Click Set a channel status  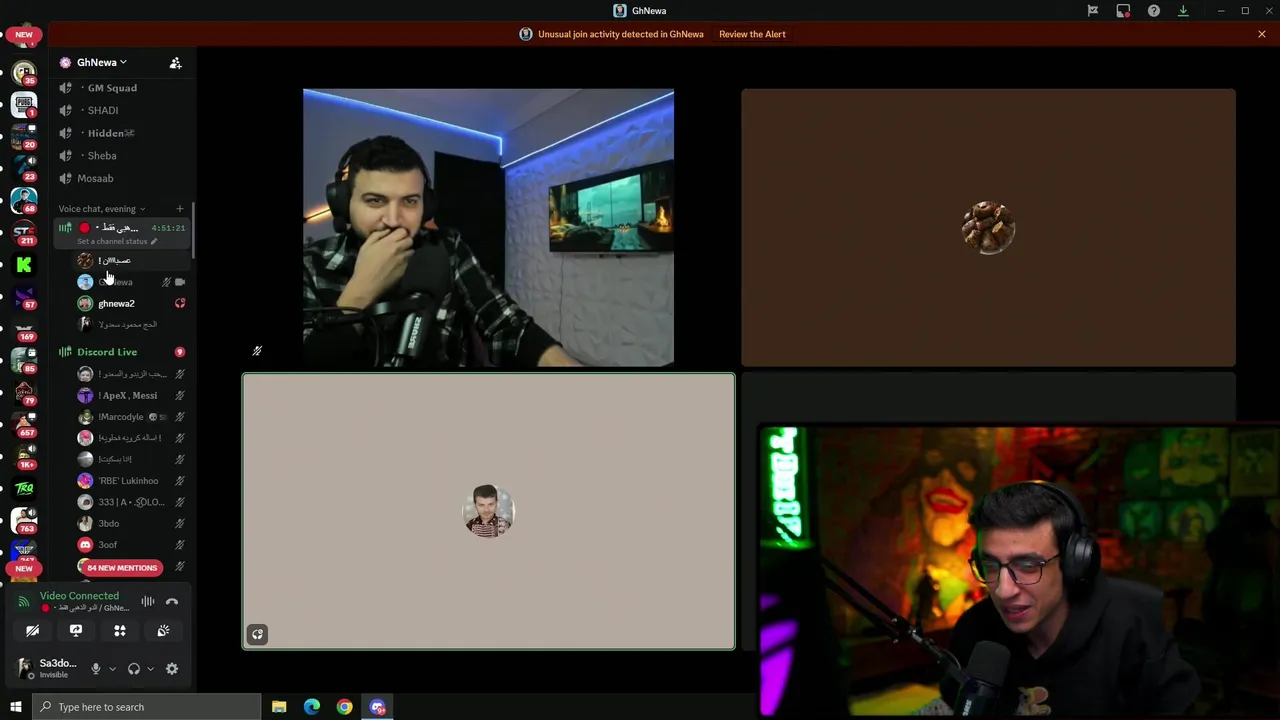pos(116,241)
